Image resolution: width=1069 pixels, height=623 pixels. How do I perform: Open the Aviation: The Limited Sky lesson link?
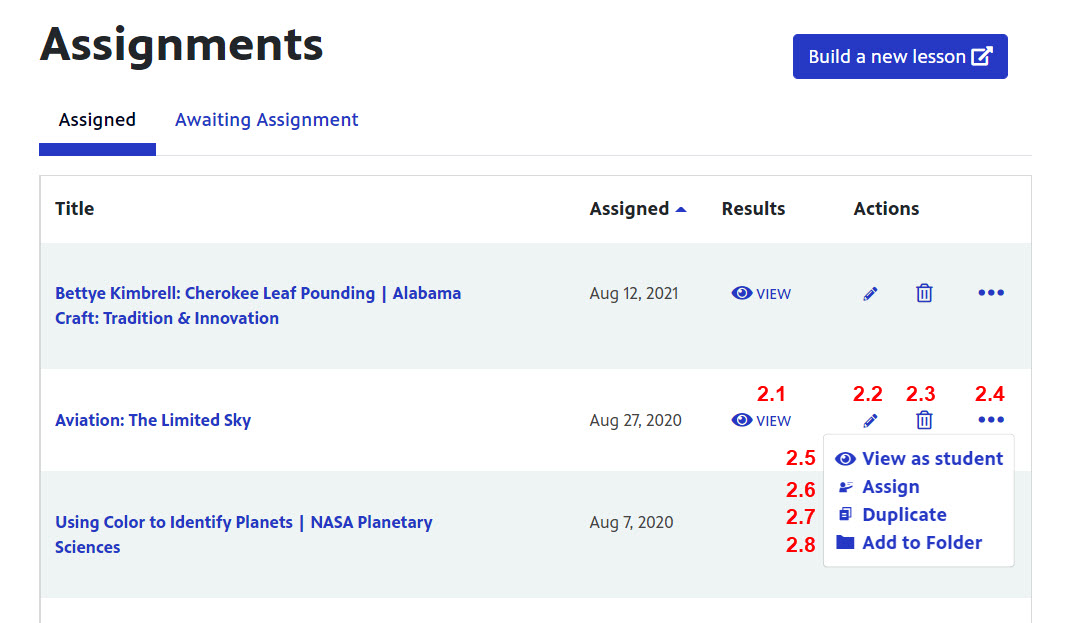point(153,420)
